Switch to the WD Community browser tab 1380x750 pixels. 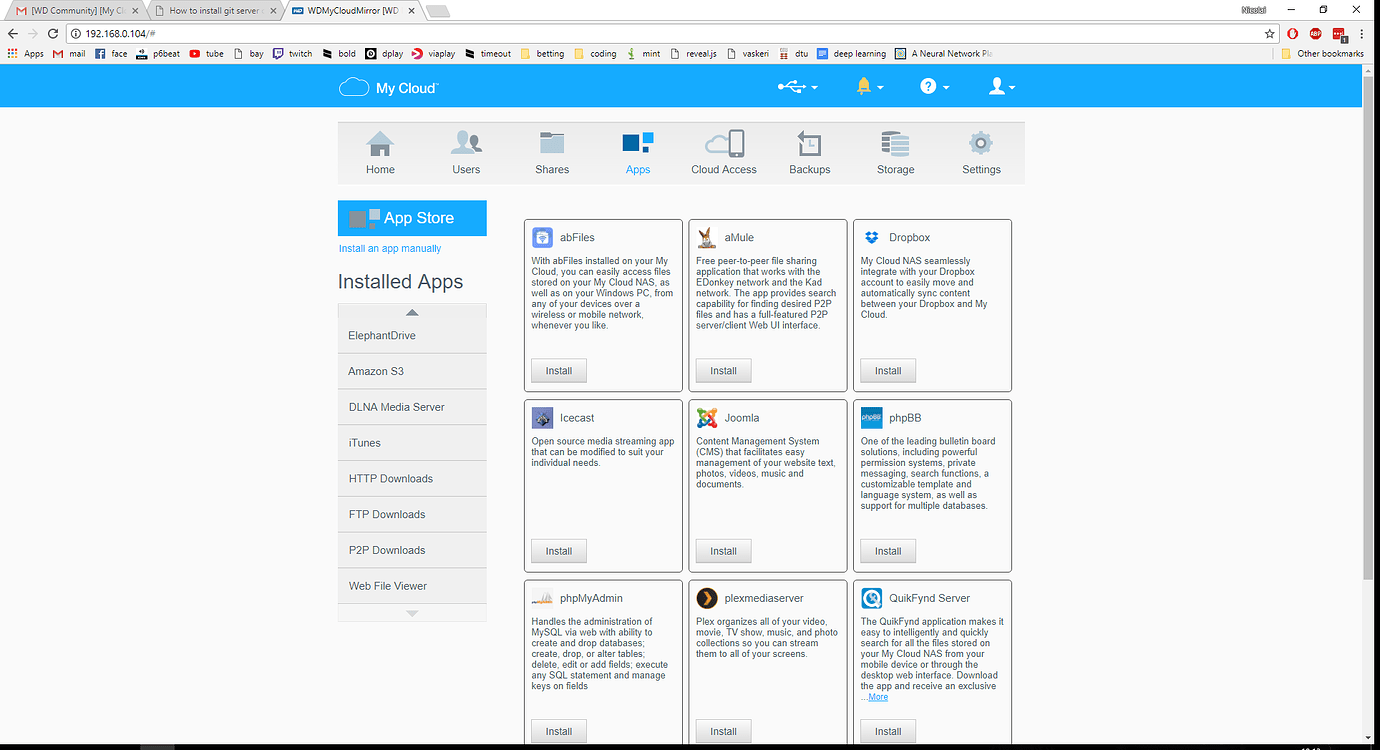(75, 10)
